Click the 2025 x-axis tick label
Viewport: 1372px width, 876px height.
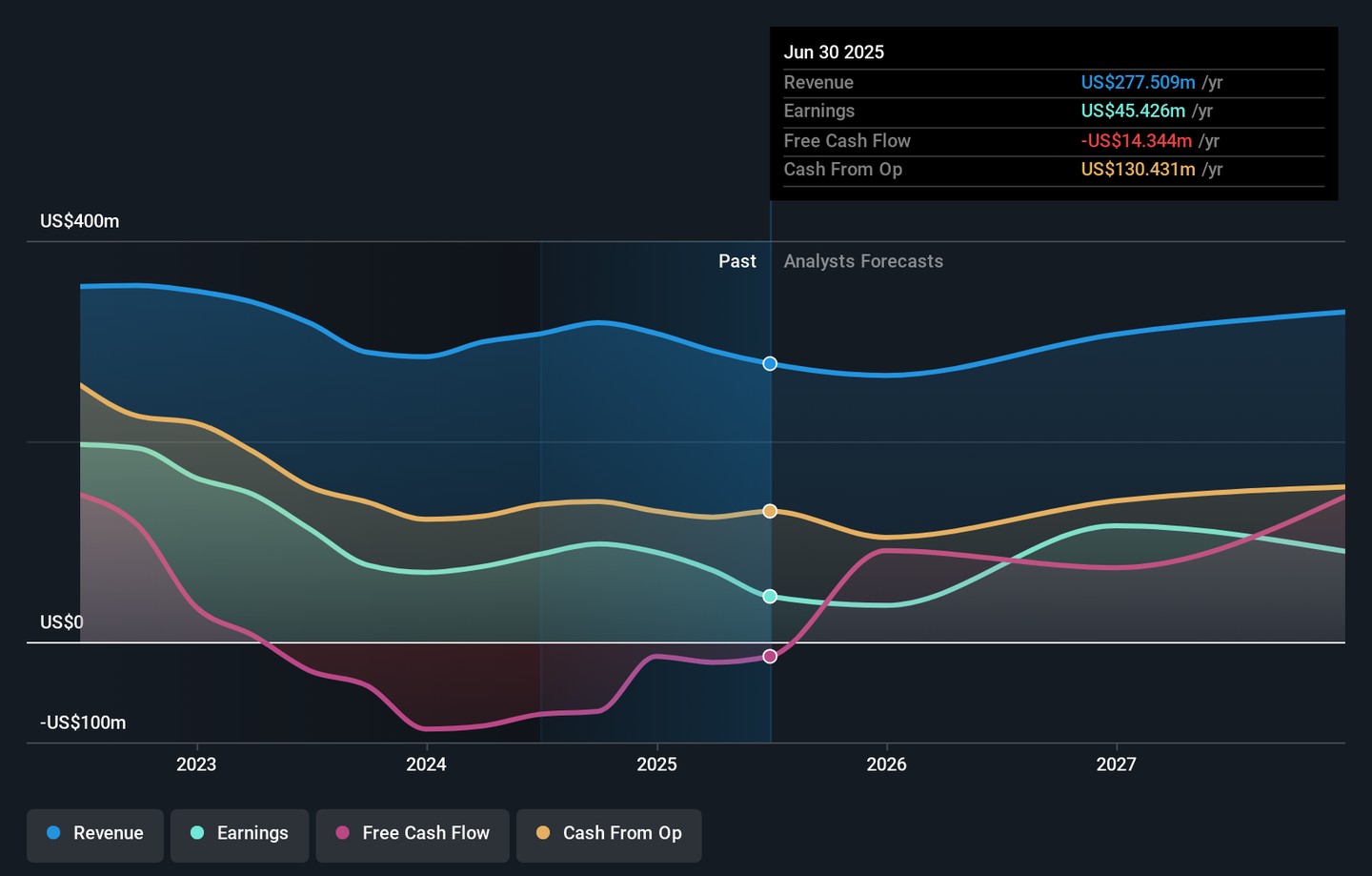(x=656, y=764)
